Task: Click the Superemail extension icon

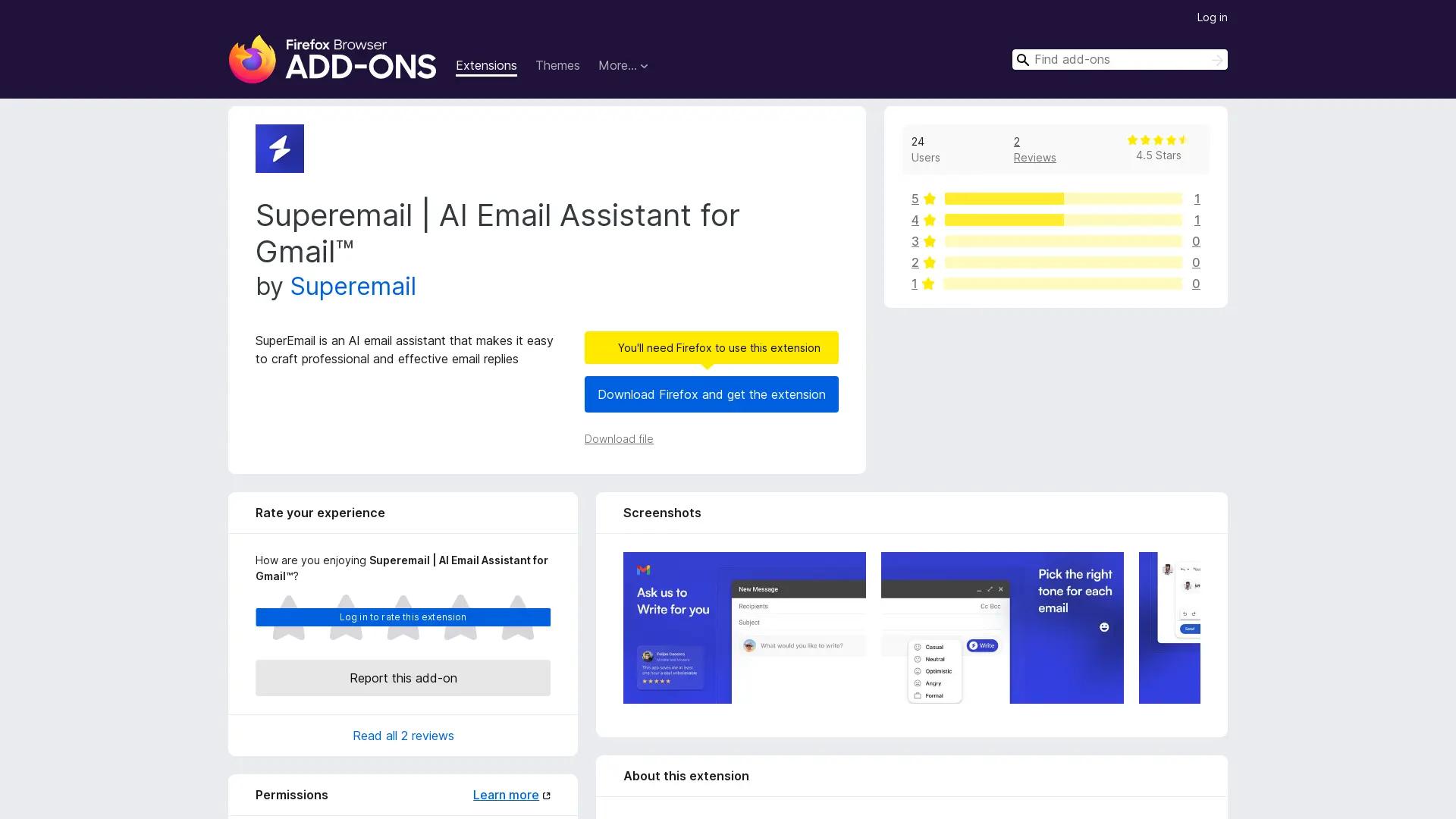Action: tap(279, 148)
